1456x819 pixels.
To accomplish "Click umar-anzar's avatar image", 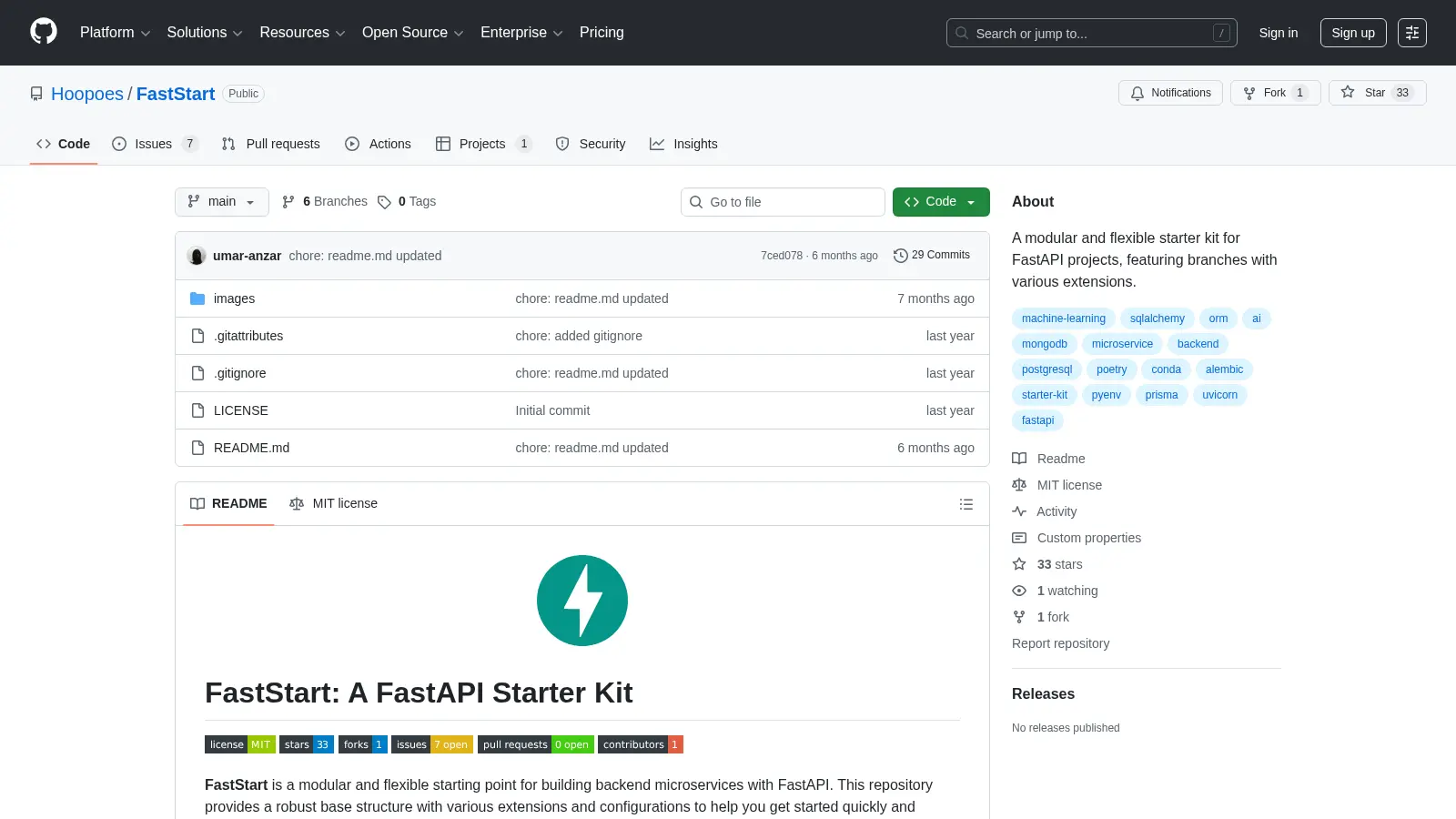I will click(x=197, y=256).
